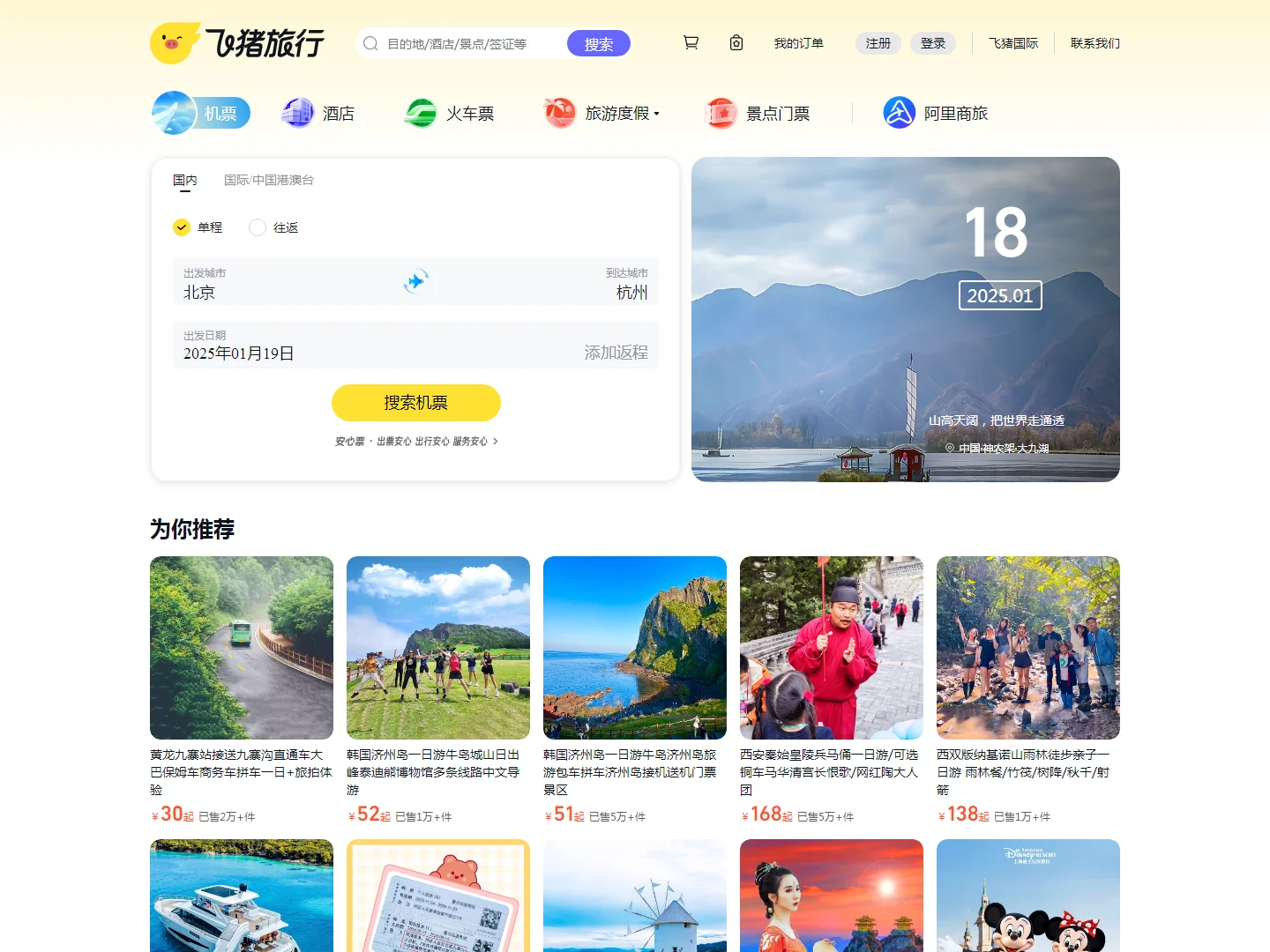Open the 济州岛牛岛城山日出峰 group photo thumbnail
Viewport: 1270px width, 952px height.
click(438, 648)
